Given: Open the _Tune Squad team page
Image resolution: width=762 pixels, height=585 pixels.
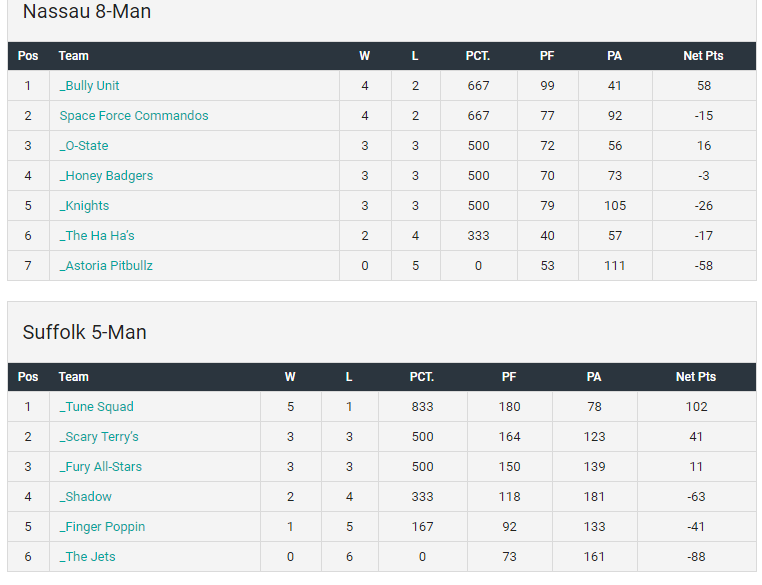Looking at the screenshot, I should (x=96, y=407).
